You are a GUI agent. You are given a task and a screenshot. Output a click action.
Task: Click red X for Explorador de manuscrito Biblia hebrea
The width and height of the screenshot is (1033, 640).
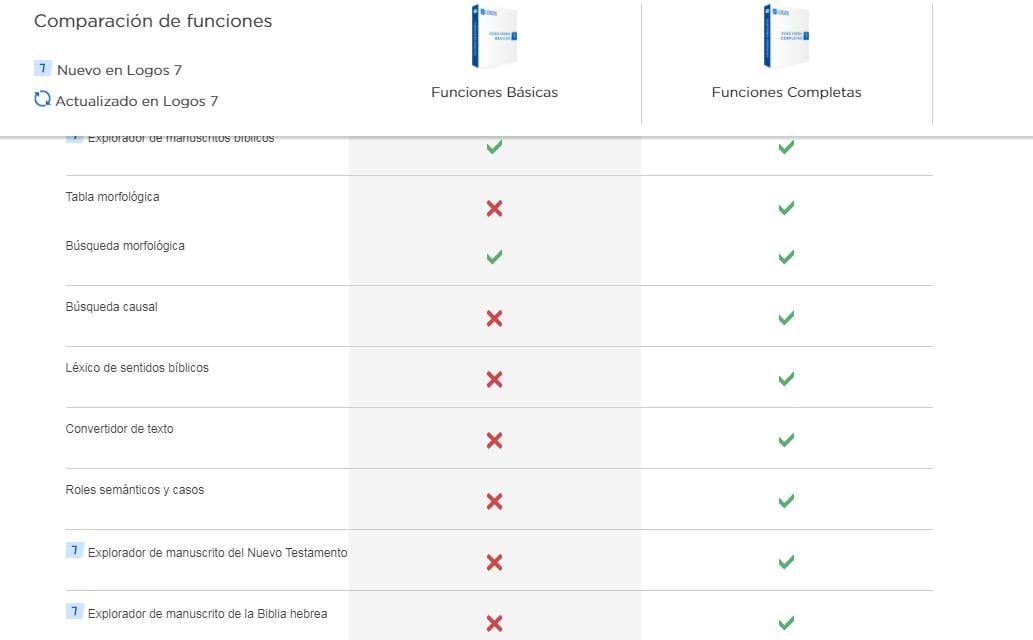click(494, 623)
